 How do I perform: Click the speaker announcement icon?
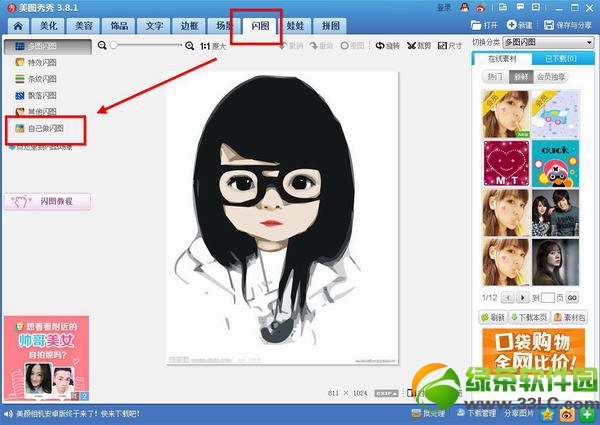click(x=8, y=414)
